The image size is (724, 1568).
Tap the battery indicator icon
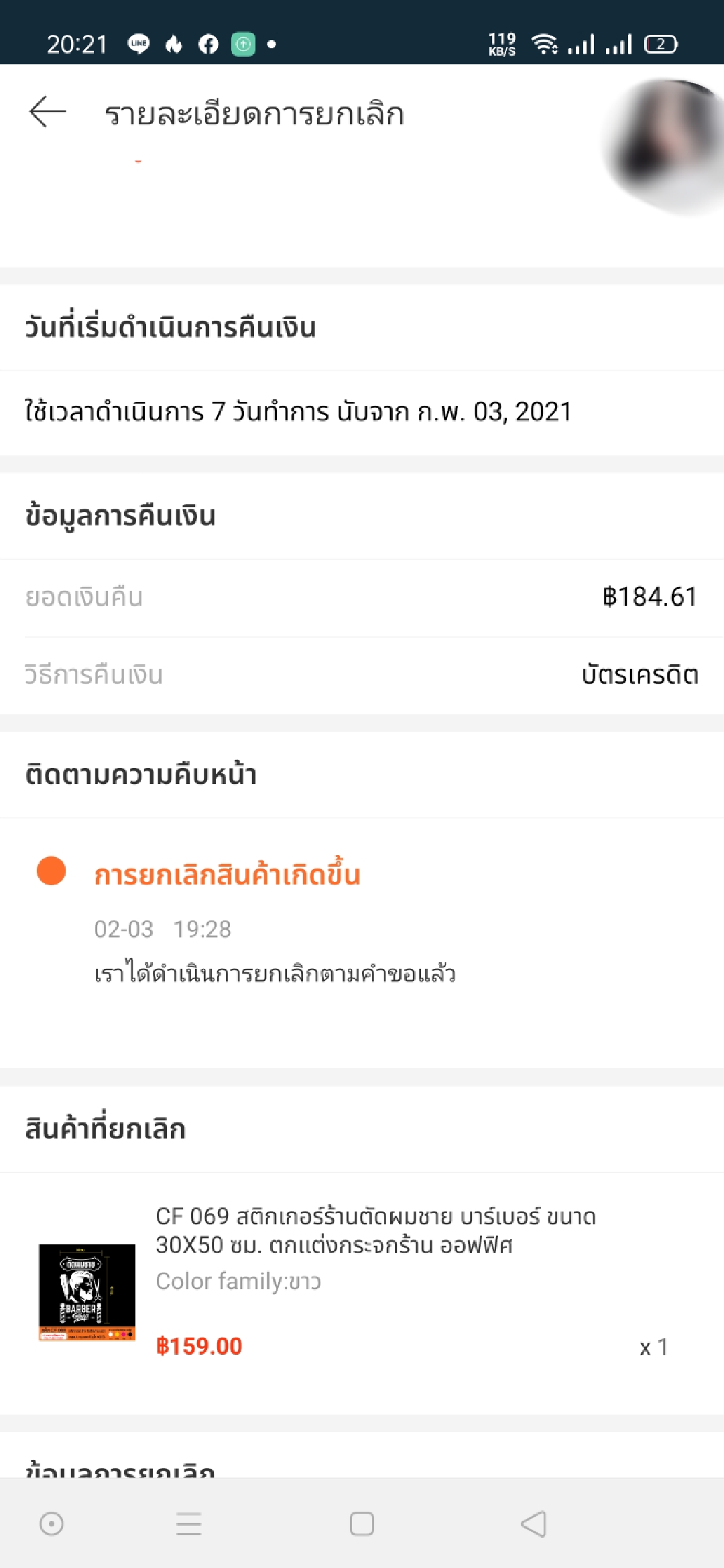click(x=661, y=44)
